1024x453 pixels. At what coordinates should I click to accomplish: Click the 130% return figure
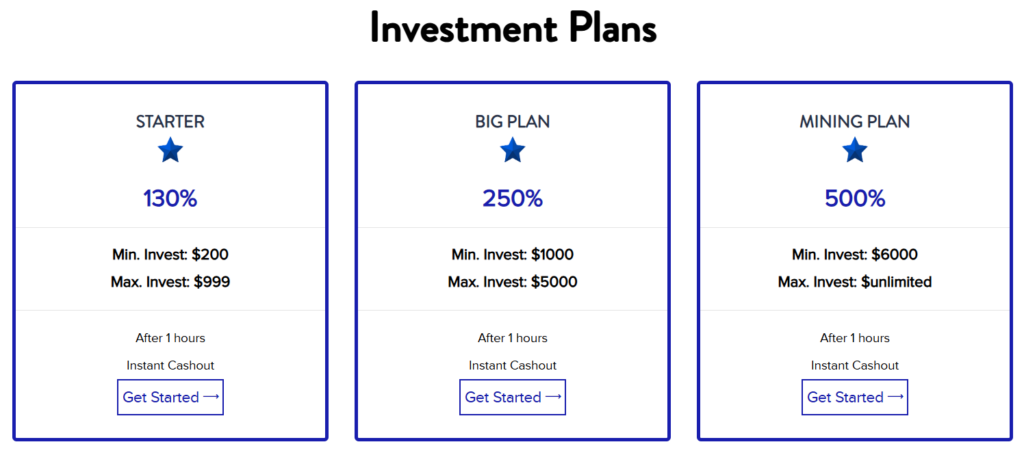point(170,198)
